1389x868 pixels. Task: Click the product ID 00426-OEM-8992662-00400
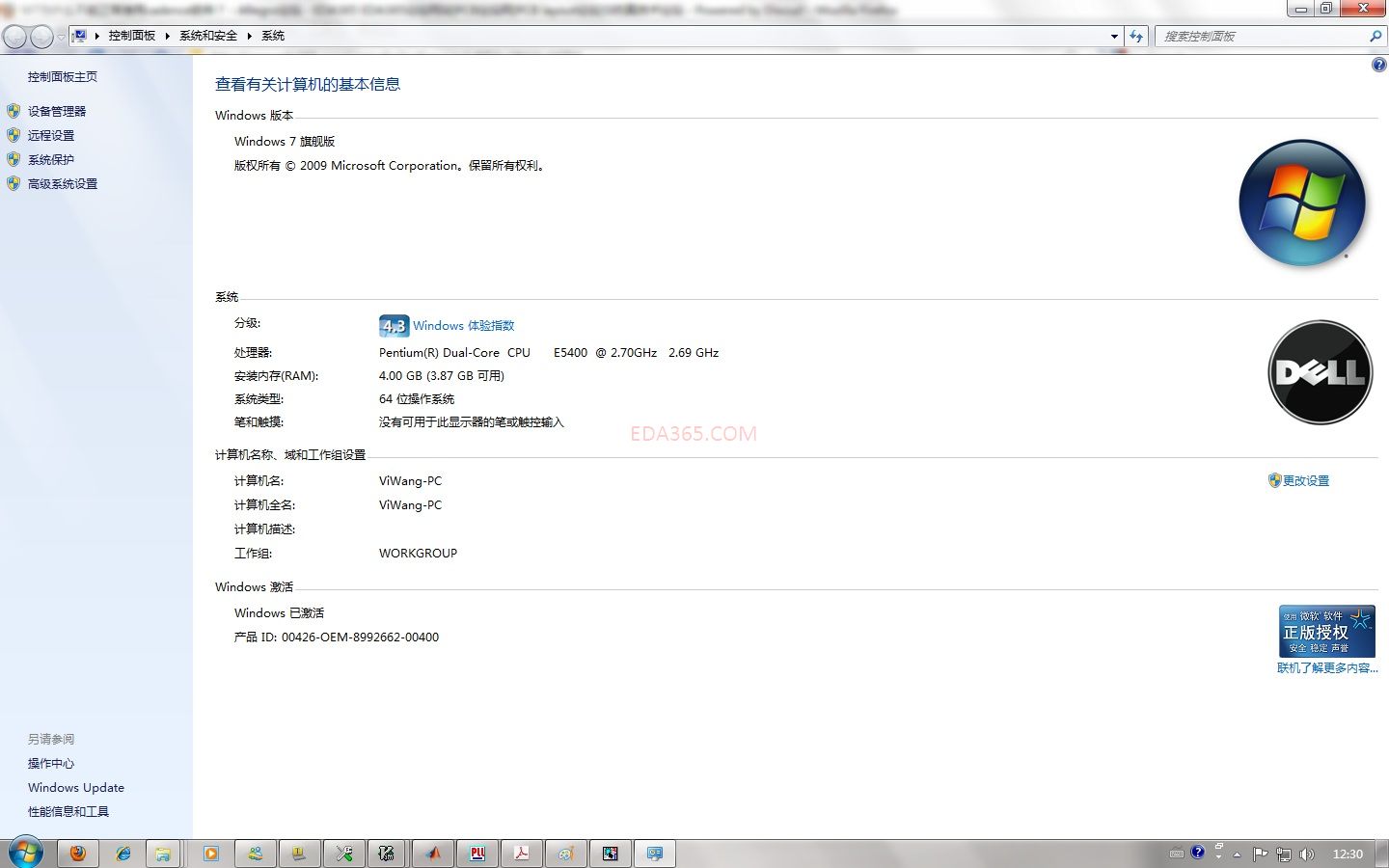click(x=360, y=637)
